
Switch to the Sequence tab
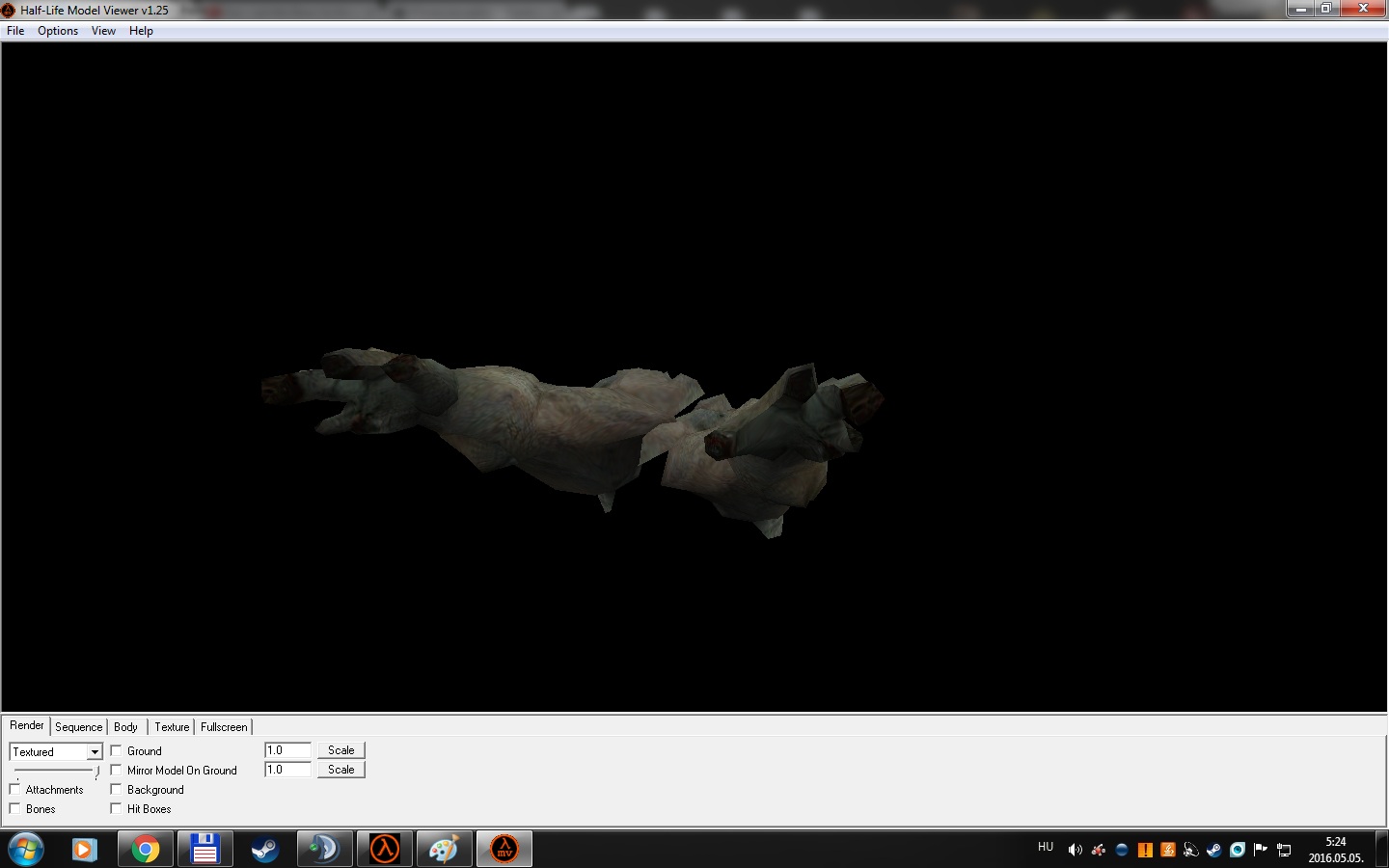click(x=78, y=727)
